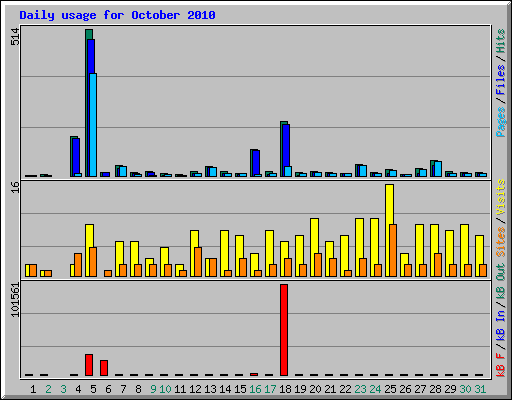Click green day label '9' on the x-axis
The image size is (512, 400).
pos(153,389)
